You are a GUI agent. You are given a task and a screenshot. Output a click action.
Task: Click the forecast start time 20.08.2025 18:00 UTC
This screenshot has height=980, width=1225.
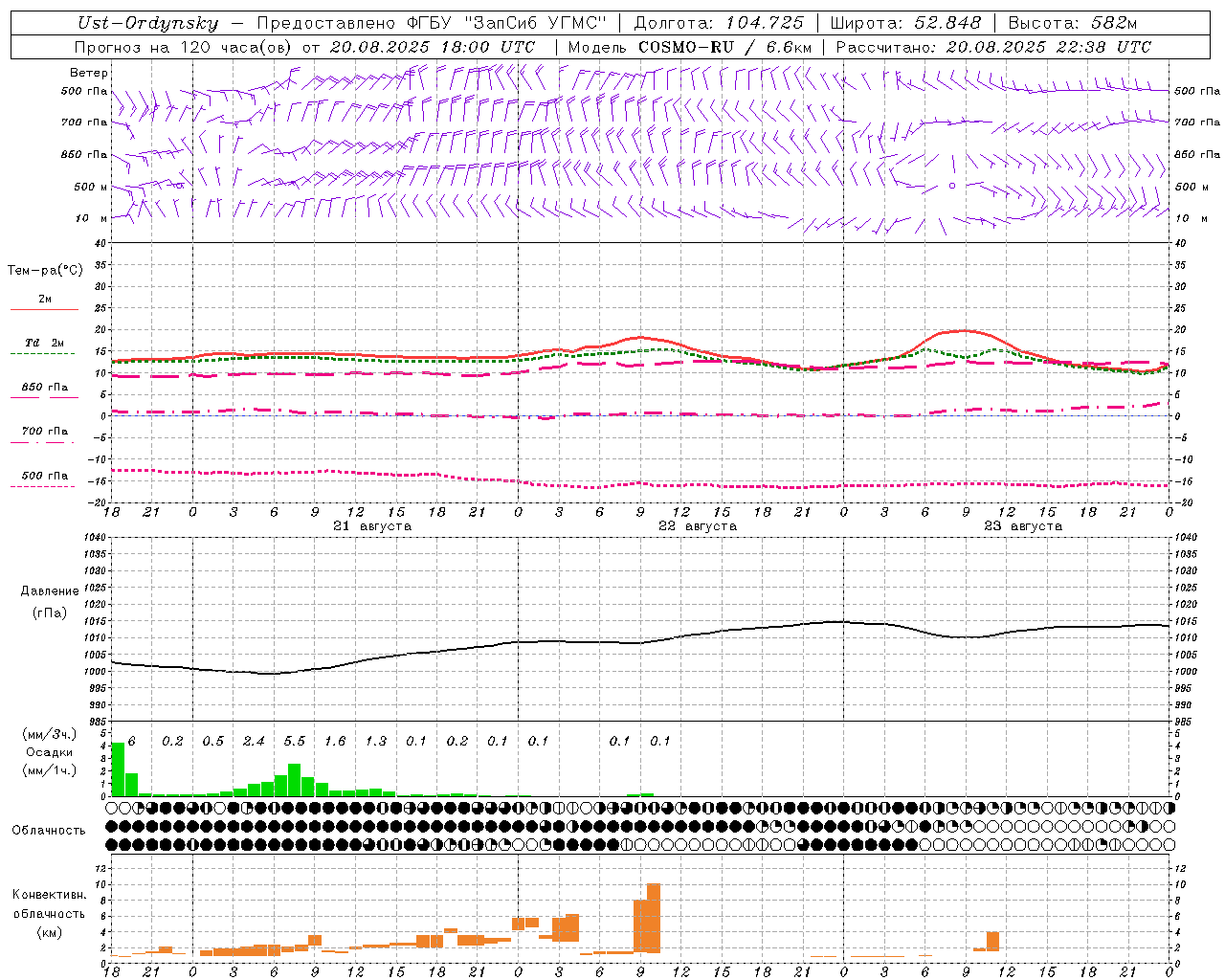pos(433,47)
